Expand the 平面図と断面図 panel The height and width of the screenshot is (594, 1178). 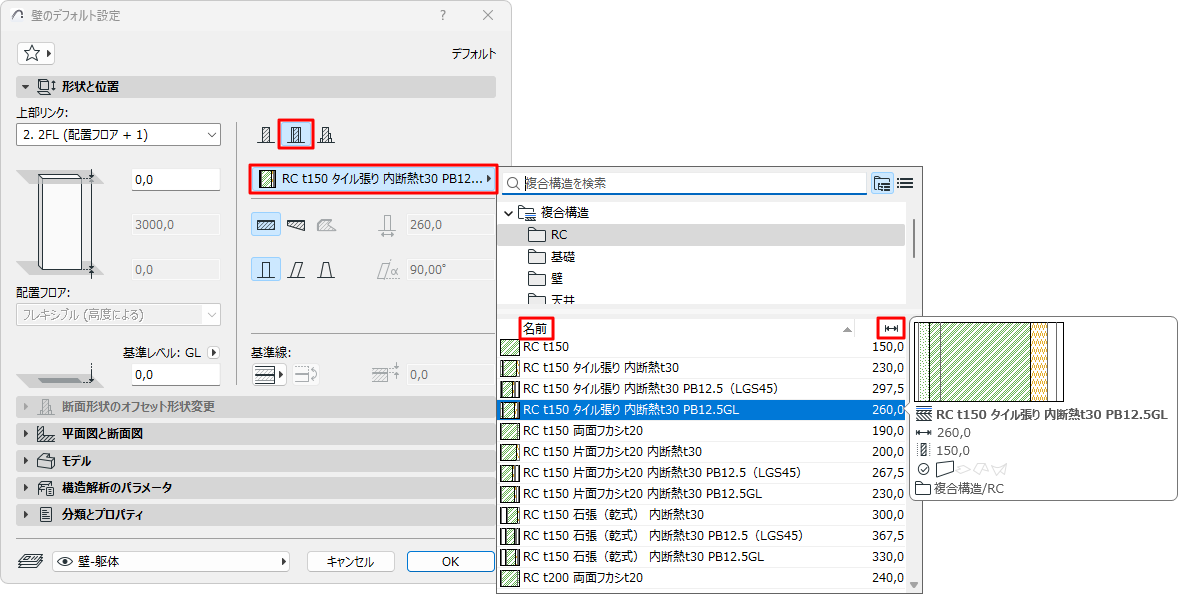point(255,433)
